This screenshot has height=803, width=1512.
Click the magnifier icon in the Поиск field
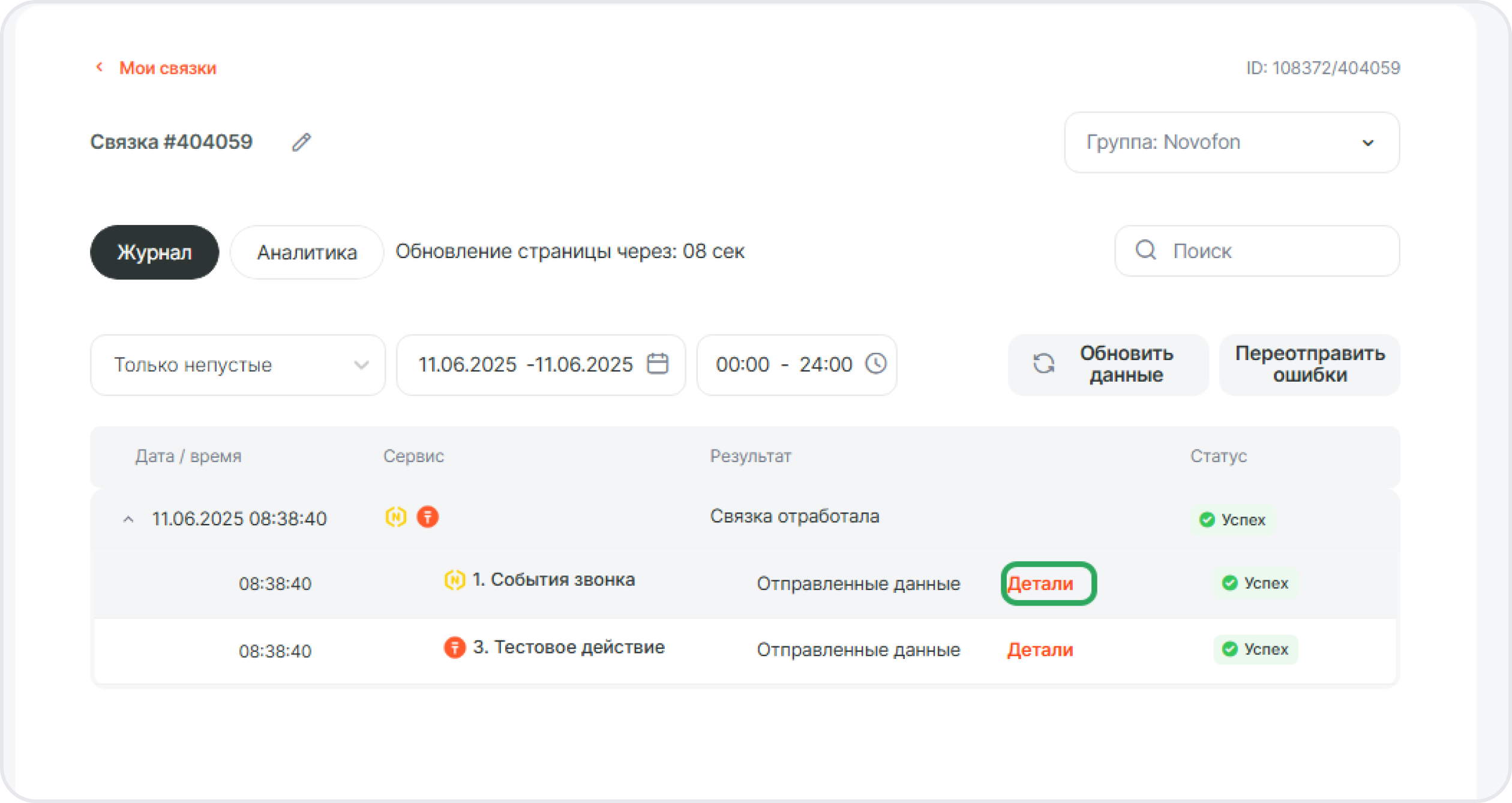[1145, 250]
